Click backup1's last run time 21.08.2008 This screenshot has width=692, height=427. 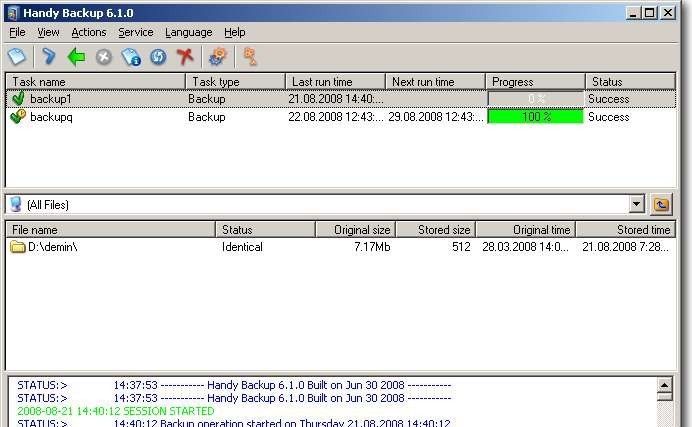tap(335, 98)
